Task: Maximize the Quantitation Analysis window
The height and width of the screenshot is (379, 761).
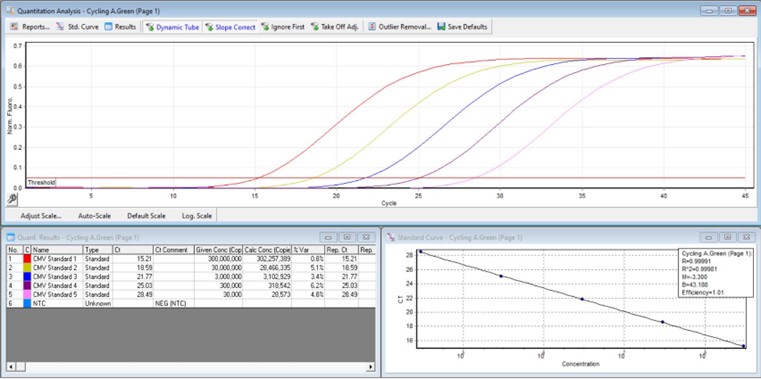Action: coord(728,11)
